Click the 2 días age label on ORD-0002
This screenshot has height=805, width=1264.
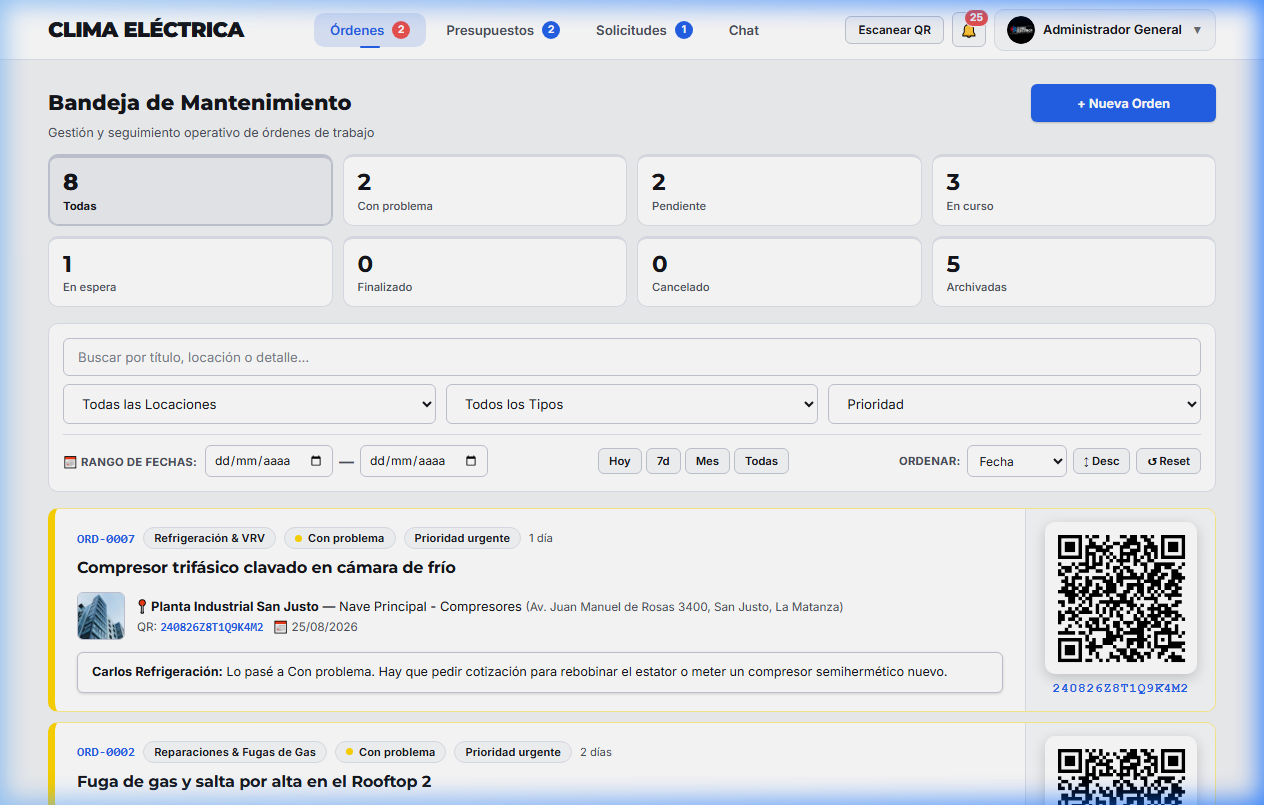pos(596,752)
